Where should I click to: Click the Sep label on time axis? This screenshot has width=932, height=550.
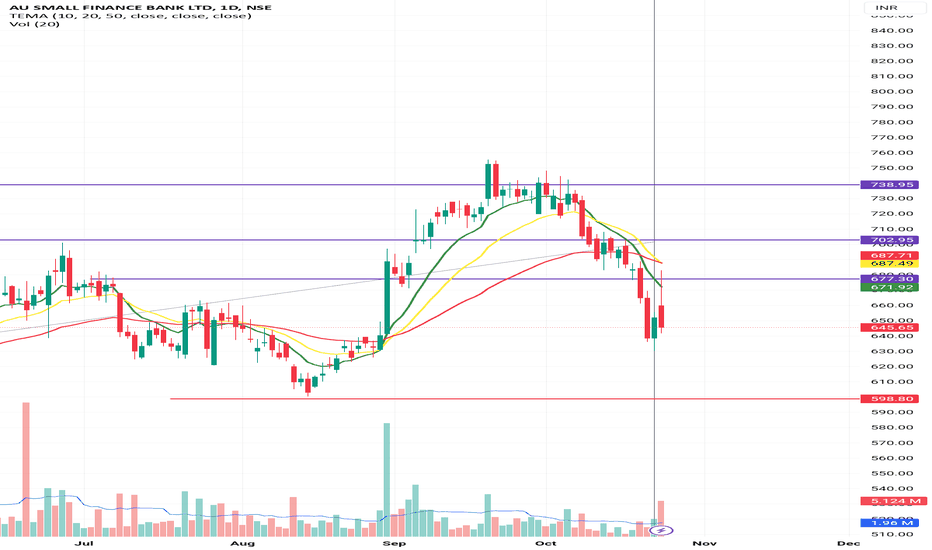395,543
